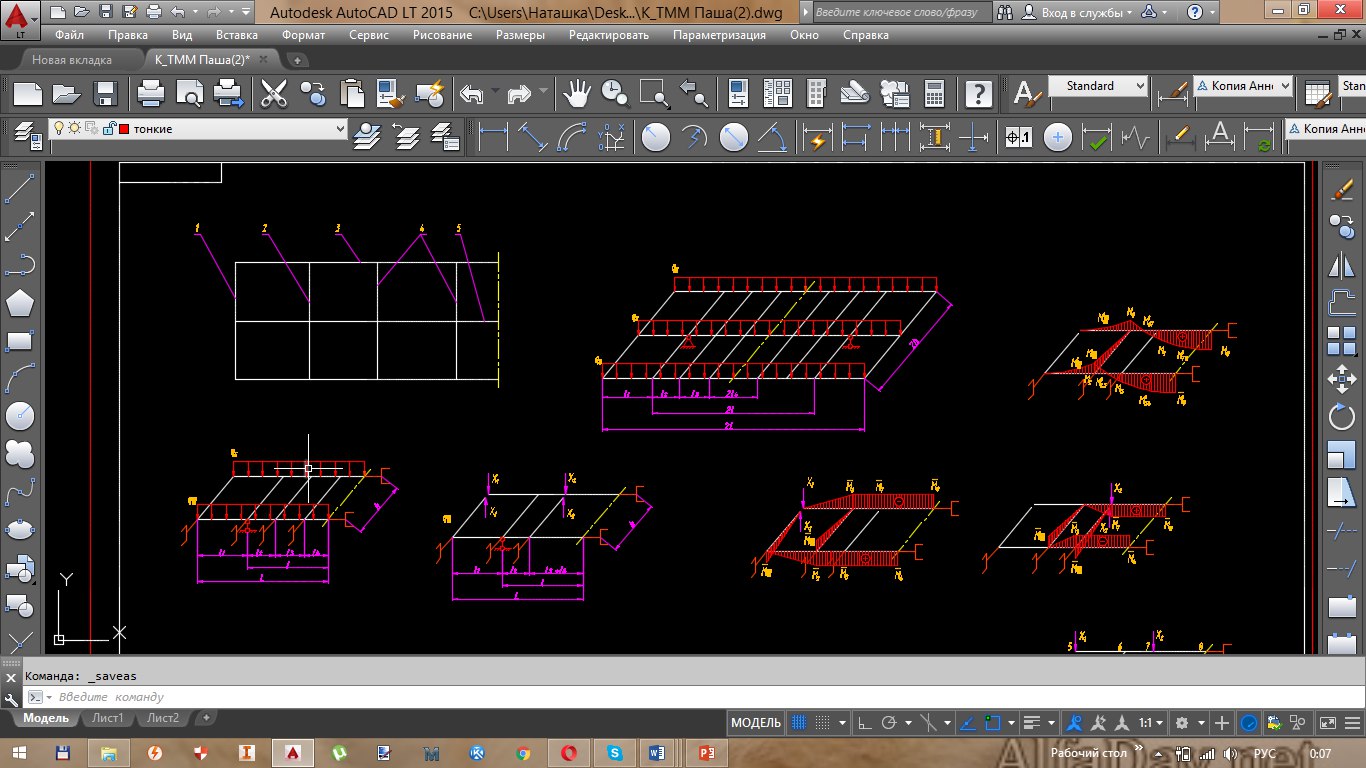Viewport: 1366px width, 768px height.
Task: Open the layer dropdown showing тонкие
Action: point(198,129)
